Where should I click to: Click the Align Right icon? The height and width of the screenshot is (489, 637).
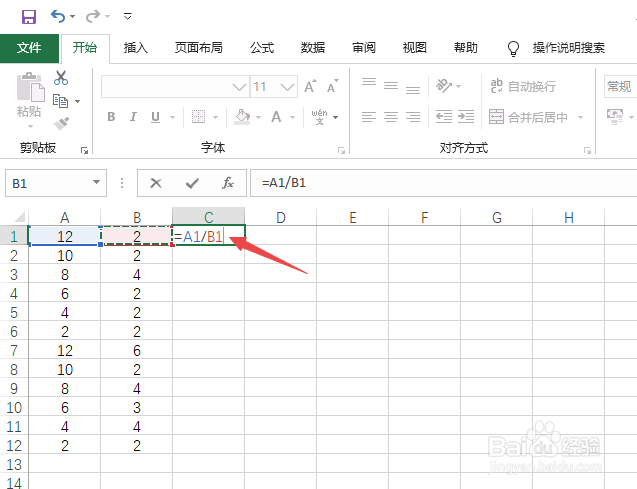point(413,117)
